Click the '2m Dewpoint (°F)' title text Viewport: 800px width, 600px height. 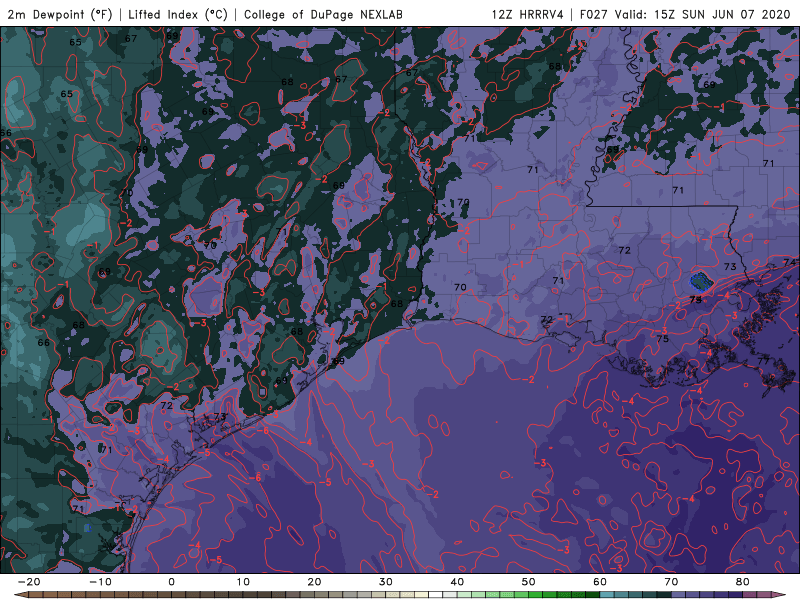[x=60, y=14]
